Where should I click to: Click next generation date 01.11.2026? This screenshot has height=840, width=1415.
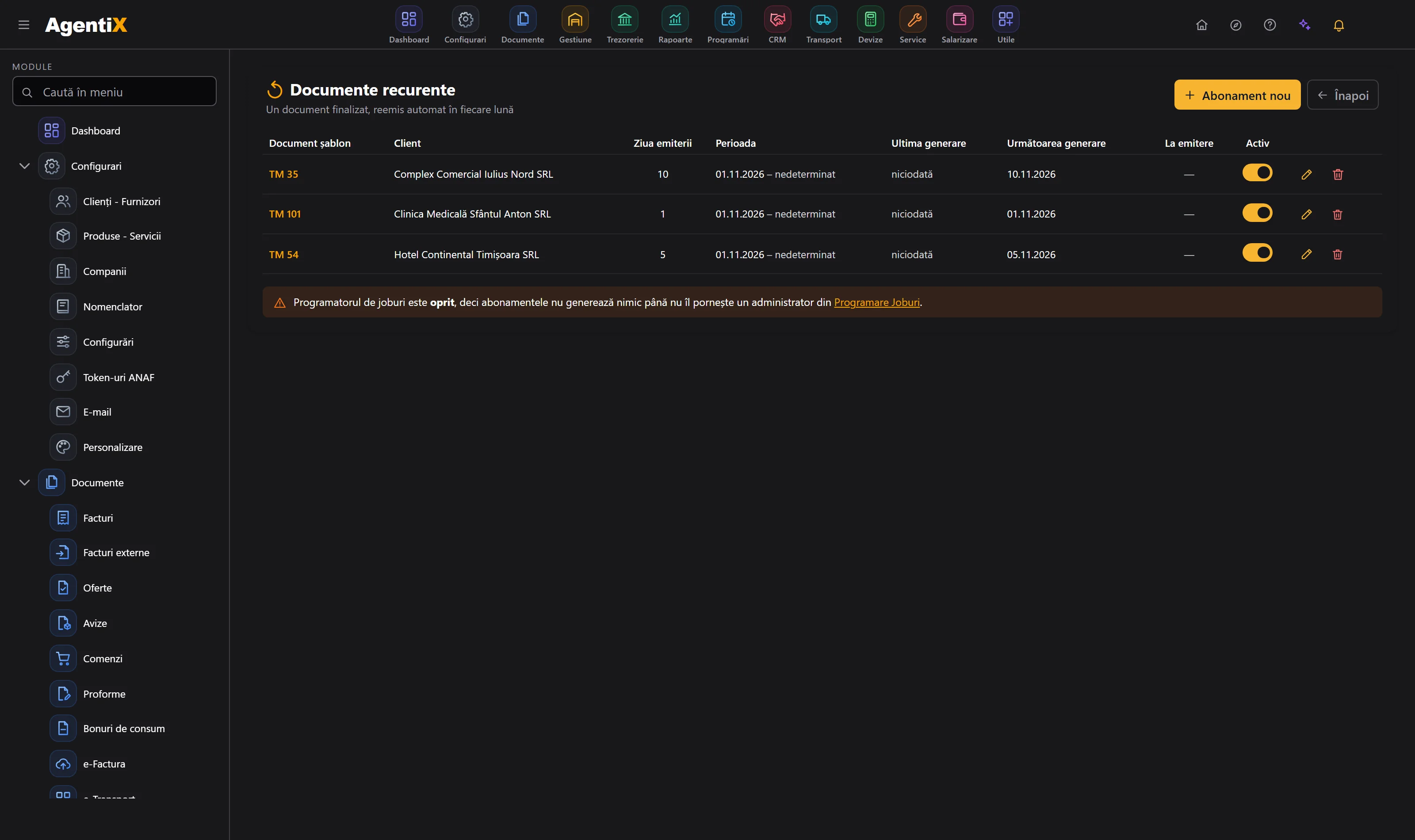pyautogui.click(x=1031, y=214)
